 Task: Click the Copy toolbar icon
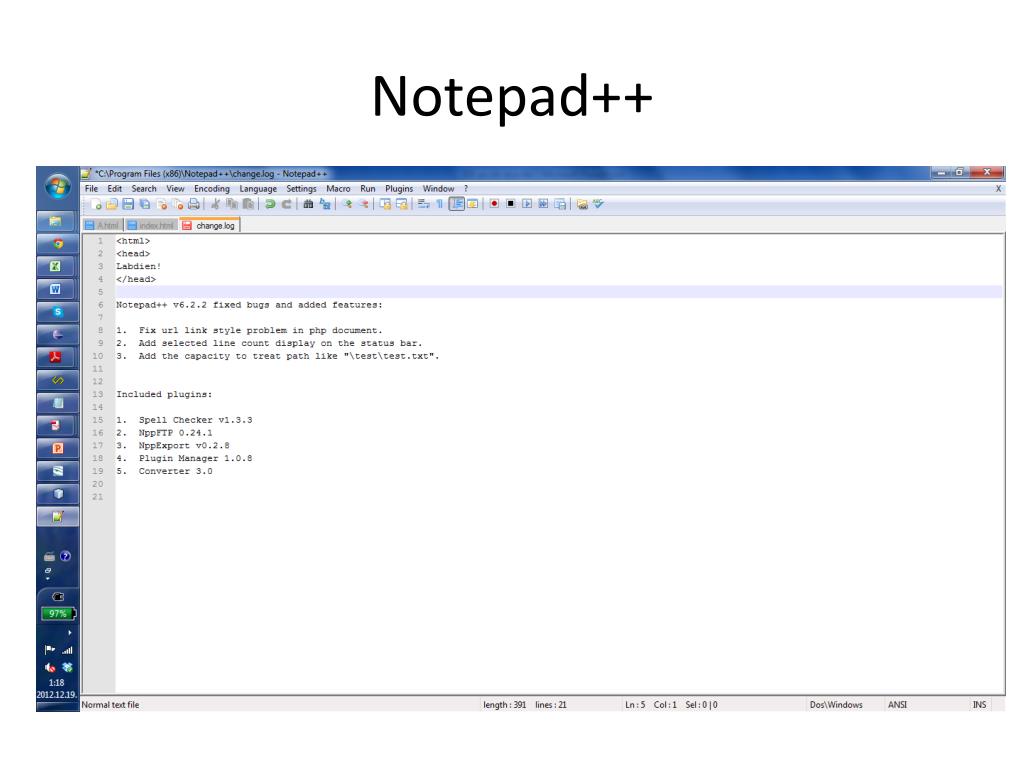[232, 204]
